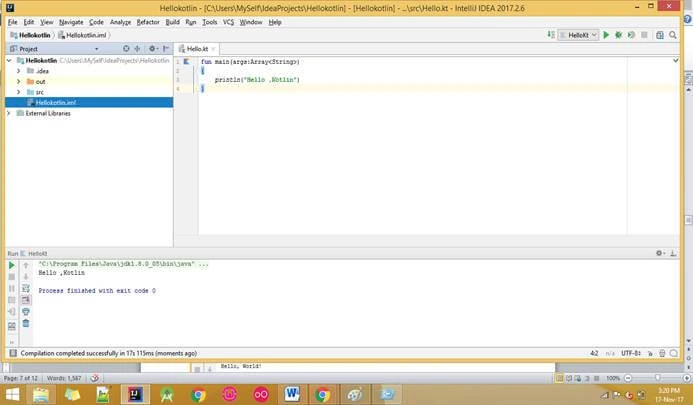Expand the src folder
The width and height of the screenshot is (693, 405).
point(19,92)
